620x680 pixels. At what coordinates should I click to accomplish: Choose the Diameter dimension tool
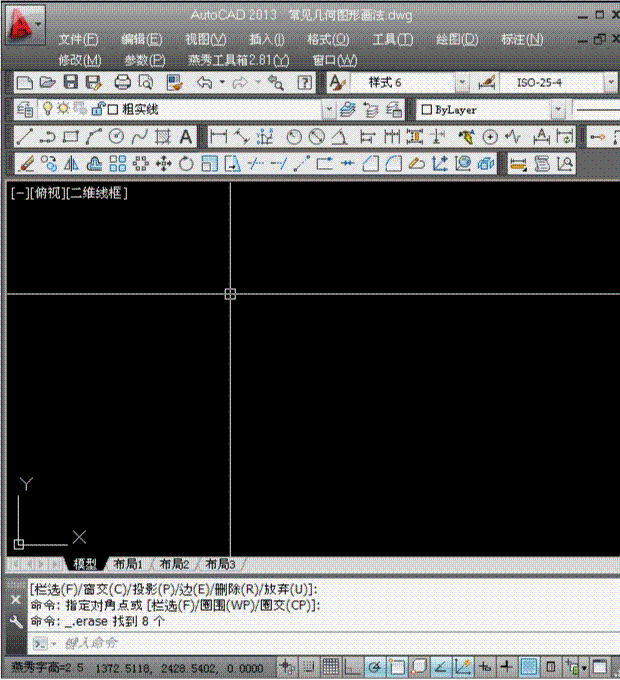[317, 137]
